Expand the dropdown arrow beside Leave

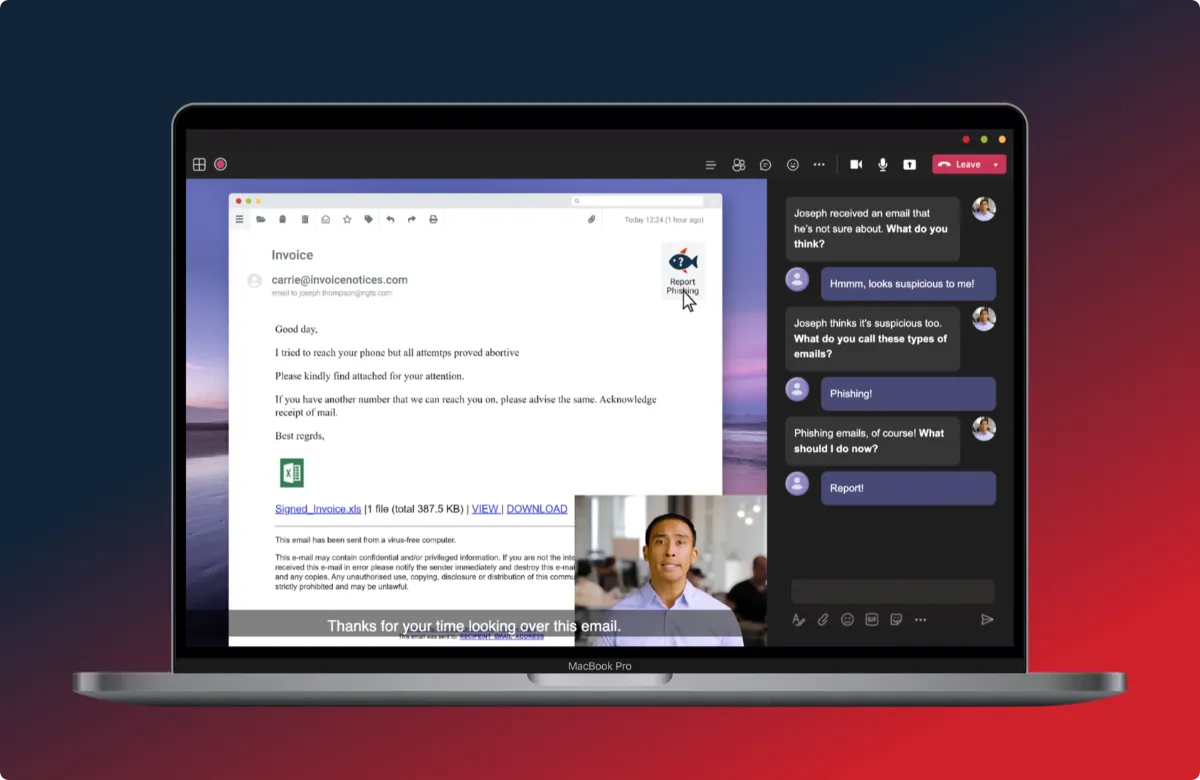996,165
